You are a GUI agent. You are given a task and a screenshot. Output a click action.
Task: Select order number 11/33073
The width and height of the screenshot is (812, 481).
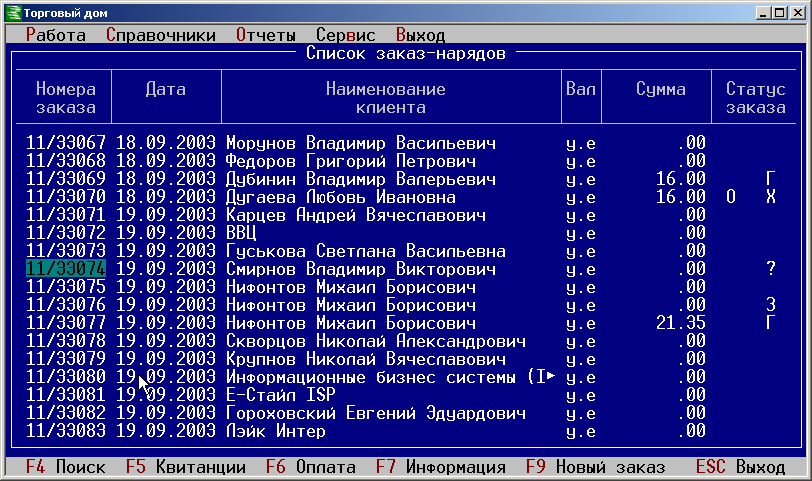click(66, 251)
